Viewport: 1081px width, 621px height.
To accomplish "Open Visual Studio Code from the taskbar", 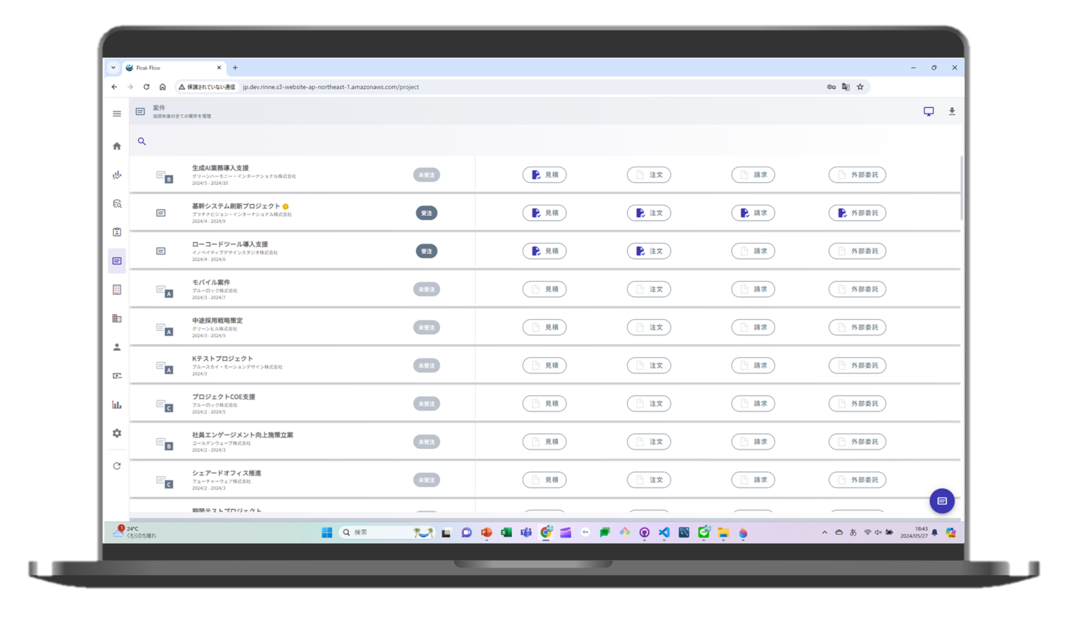I will click(664, 533).
